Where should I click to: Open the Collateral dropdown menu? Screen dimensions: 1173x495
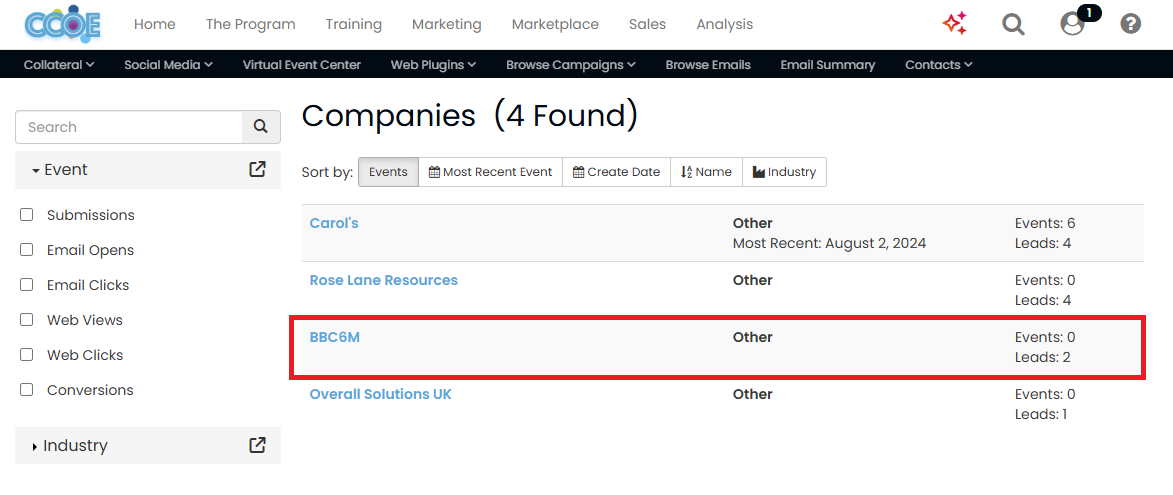tap(59, 65)
